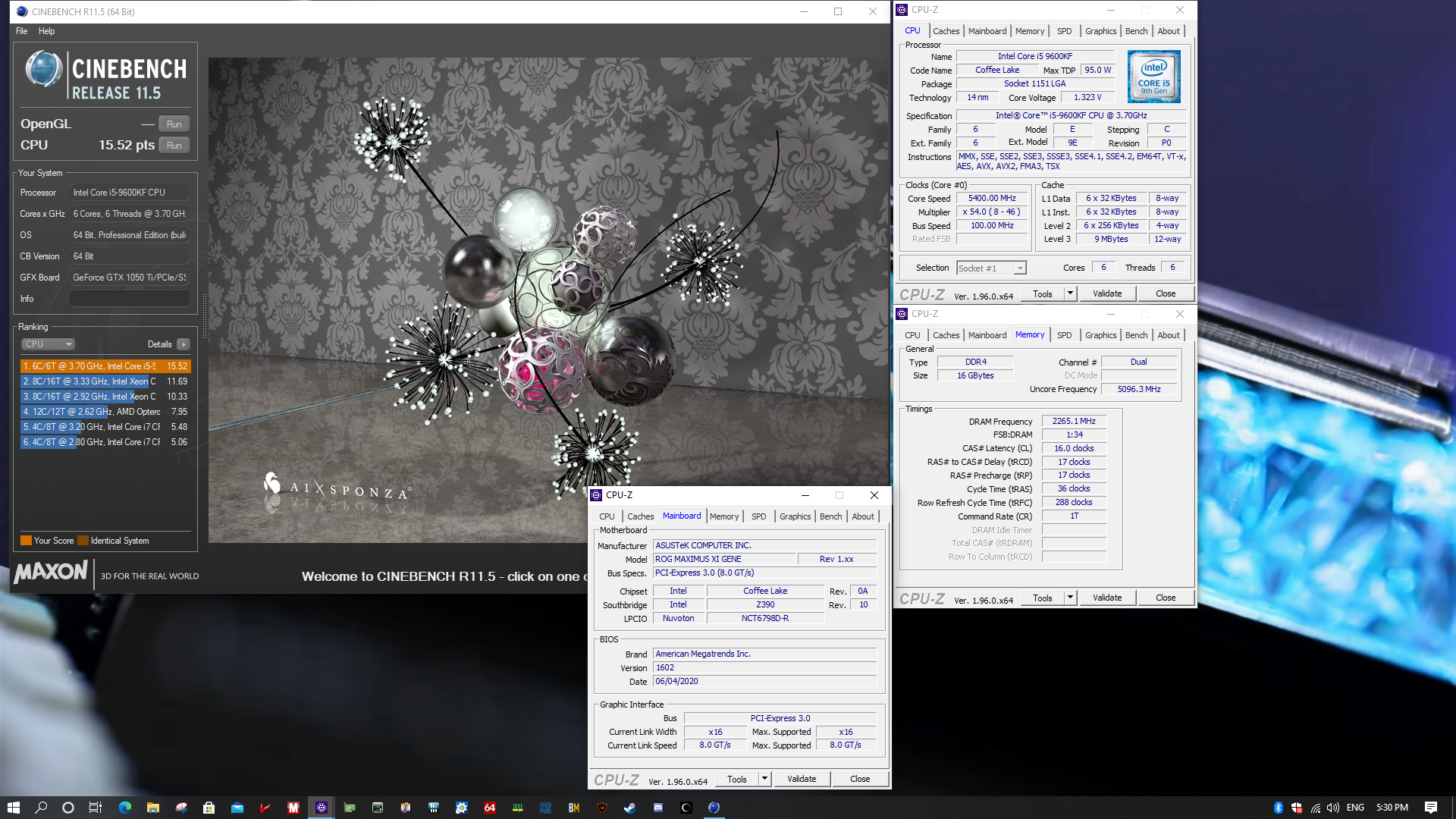This screenshot has width=1456, height=819.
Task: Open Task View on the taskbar
Action: pos(96,808)
